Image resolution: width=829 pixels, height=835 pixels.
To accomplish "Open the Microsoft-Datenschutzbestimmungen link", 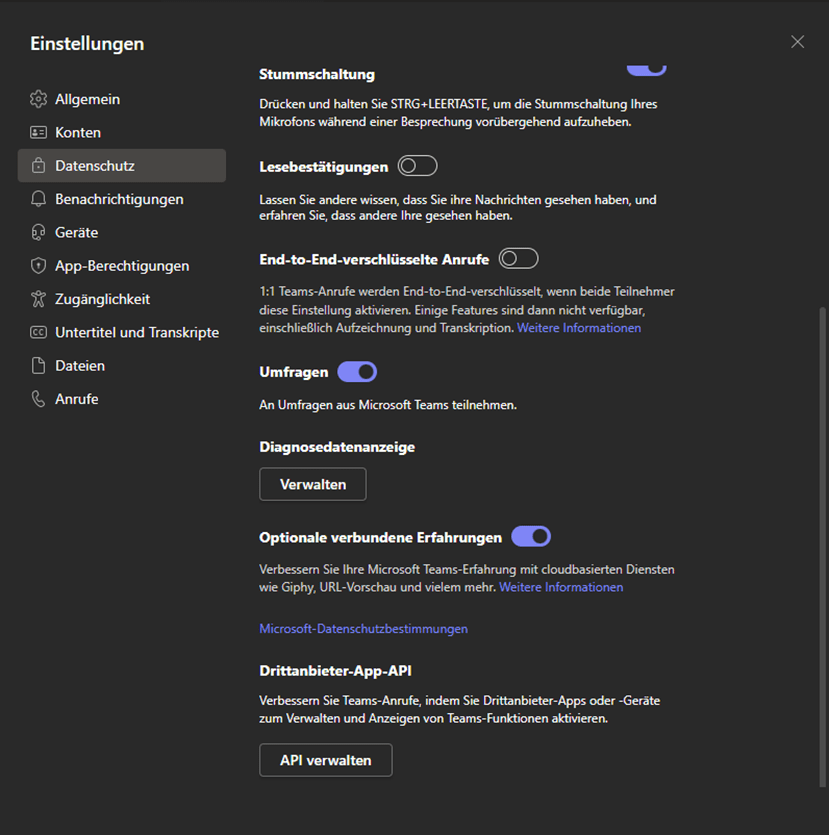I will click(364, 628).
